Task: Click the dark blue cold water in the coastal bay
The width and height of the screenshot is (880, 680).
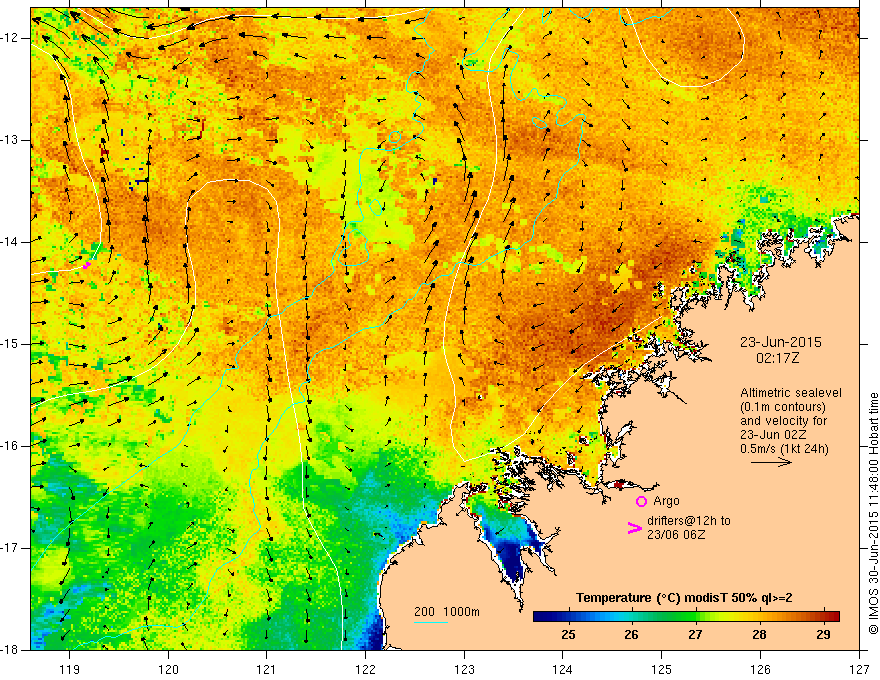Action: tap(513, 559)
